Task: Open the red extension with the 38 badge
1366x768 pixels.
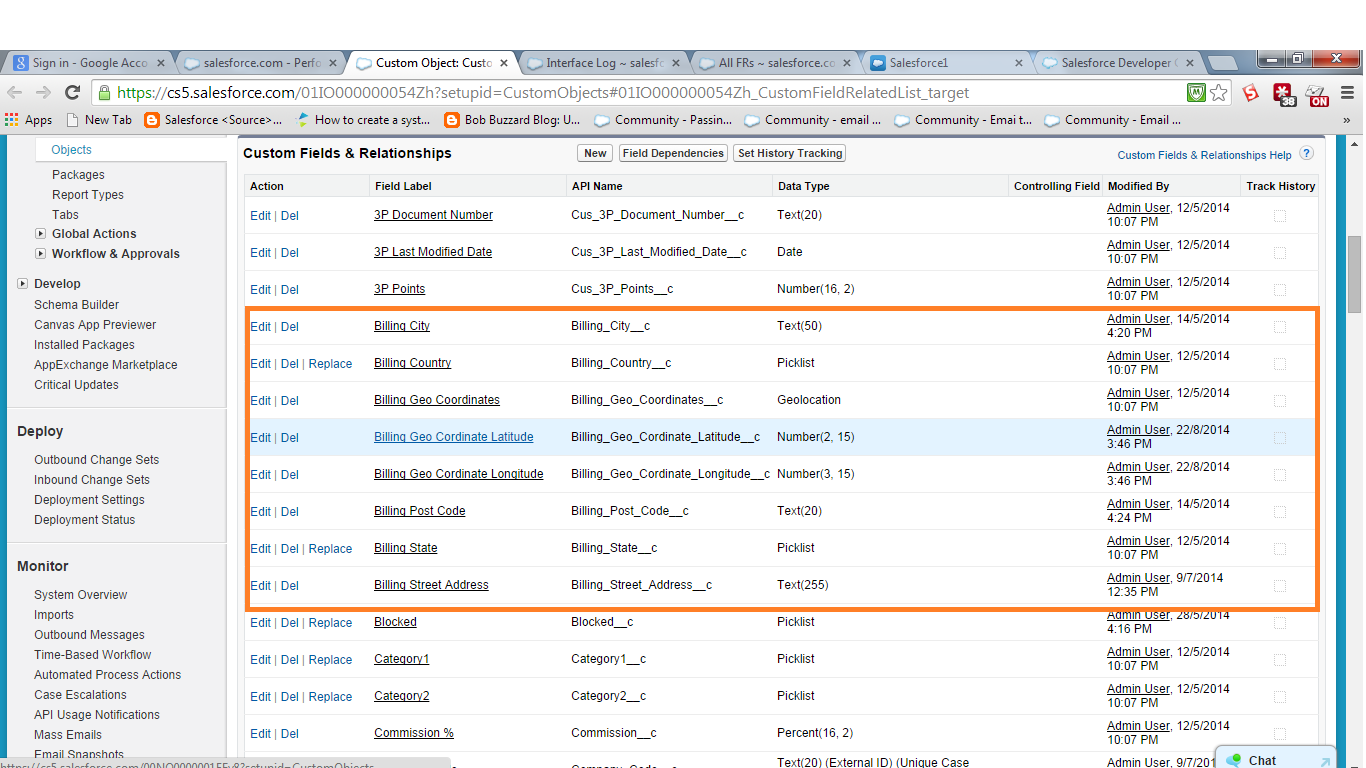Action: [x=1284, y=94]
